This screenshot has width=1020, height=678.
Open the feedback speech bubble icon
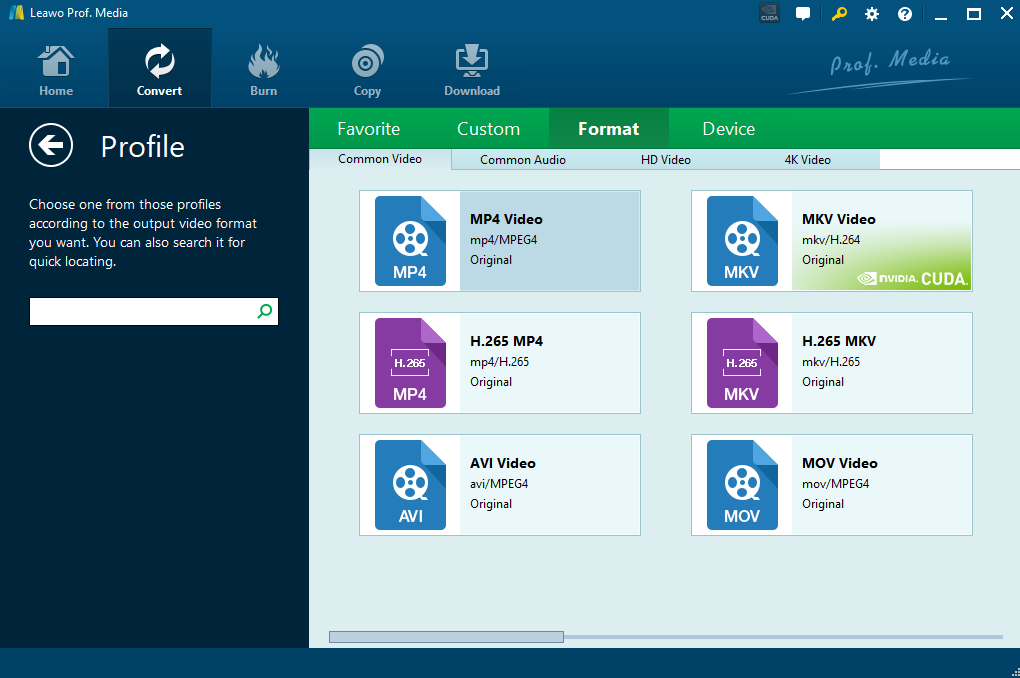(x=802, y=14)
